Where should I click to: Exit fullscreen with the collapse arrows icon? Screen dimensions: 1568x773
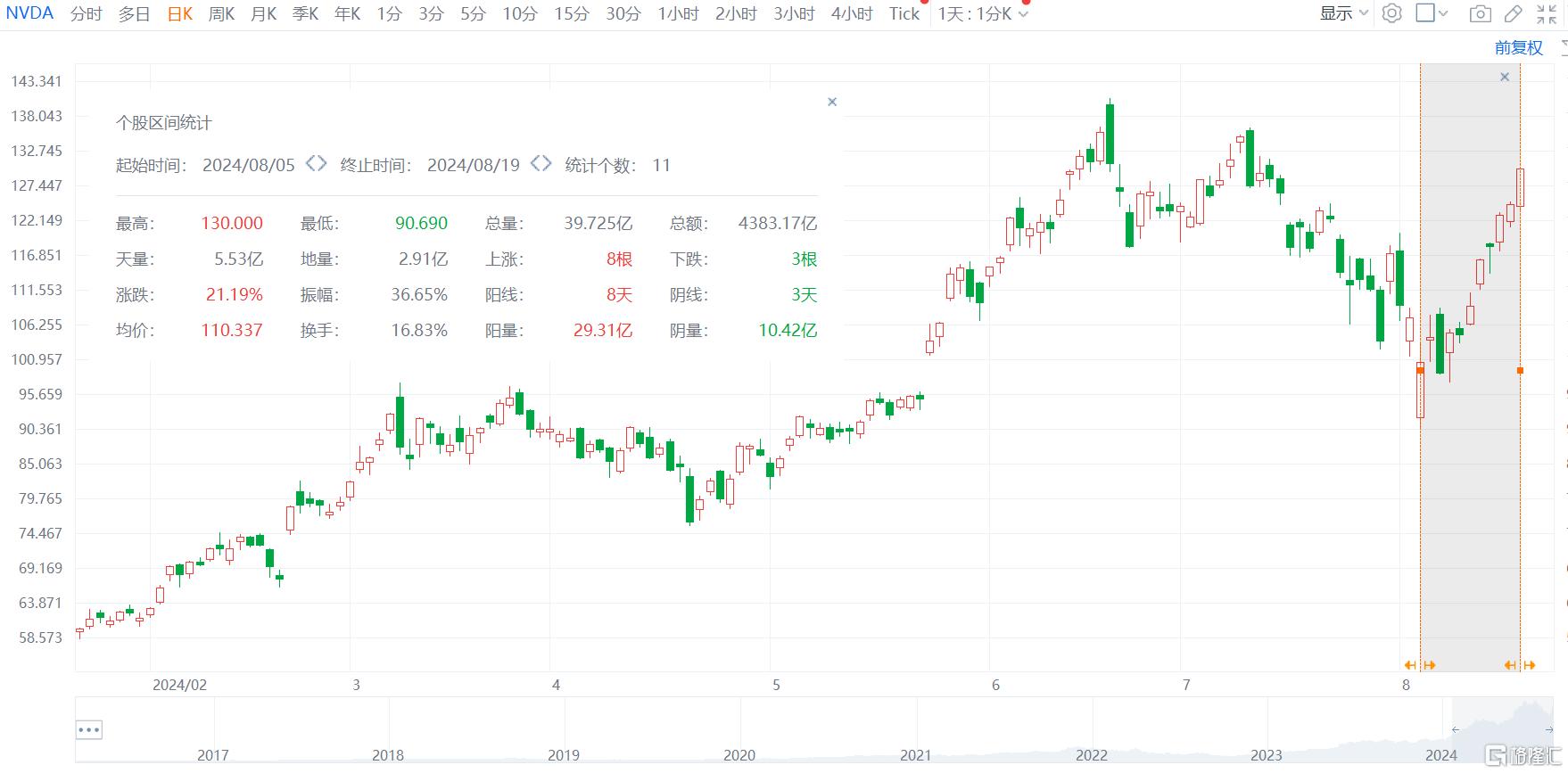coord(1547,13)
